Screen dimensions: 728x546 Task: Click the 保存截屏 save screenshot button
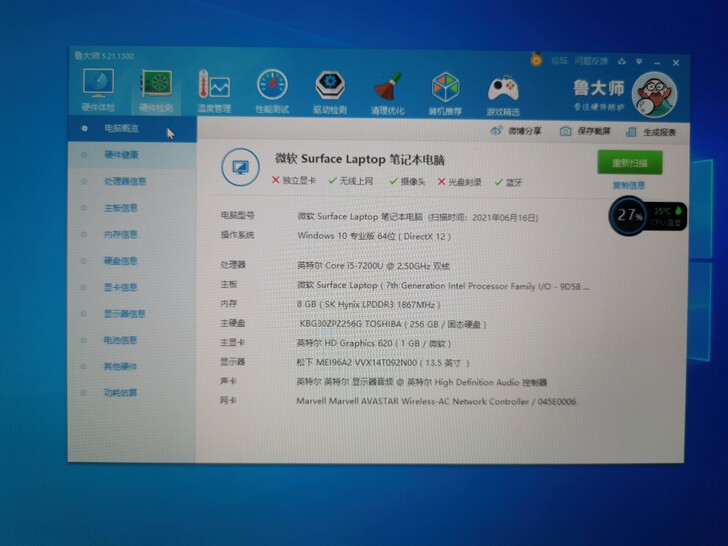coord(585,131)
